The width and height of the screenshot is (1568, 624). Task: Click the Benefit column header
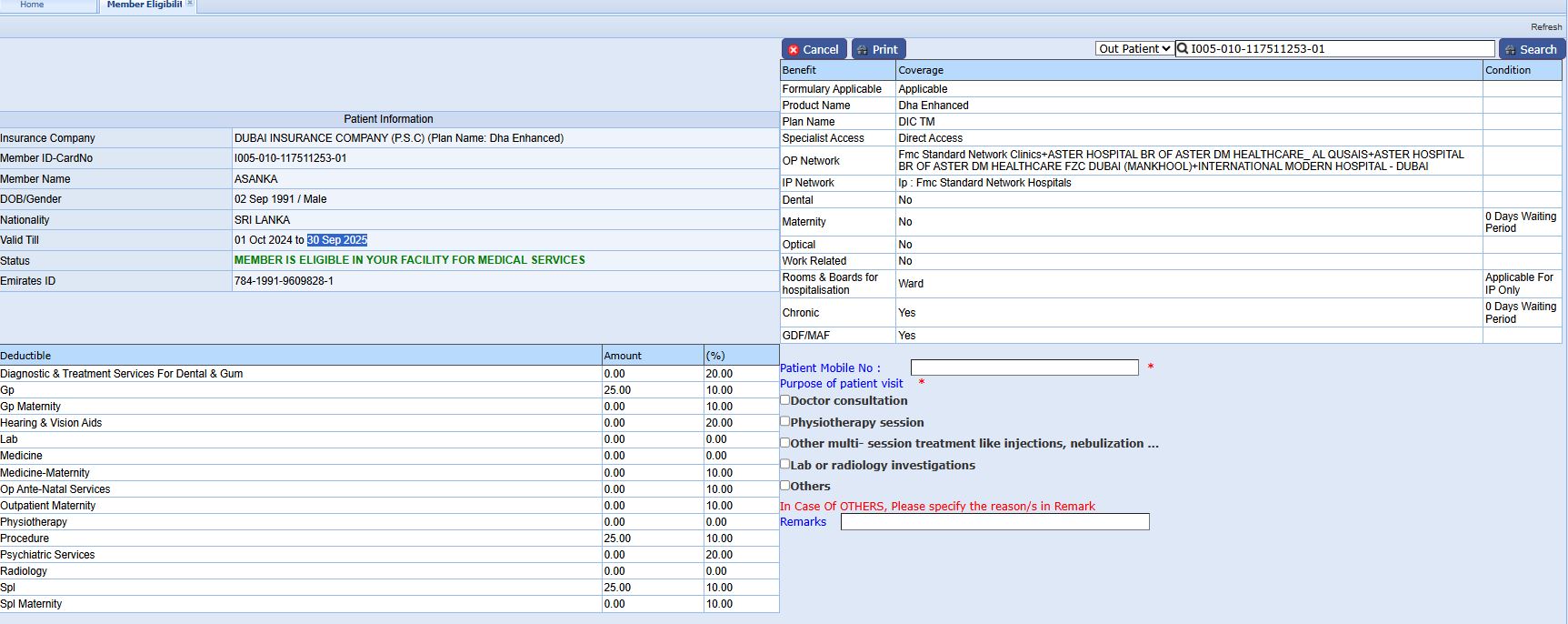pos(799,70)
